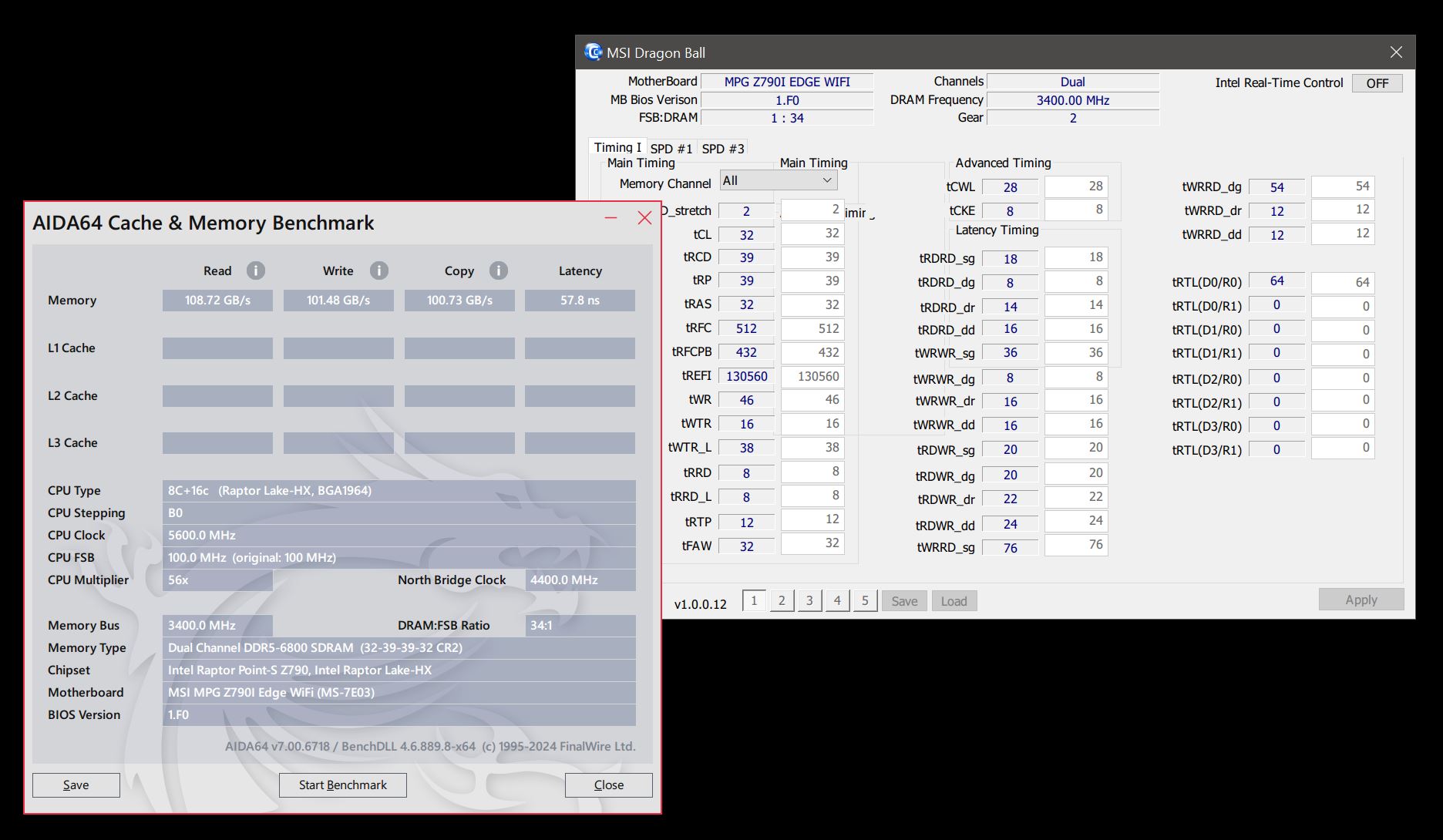The height and width of the screenshot is (840, 1443).
Task: Click the Read info icon in AIDA64
Action: coord(256,270)
